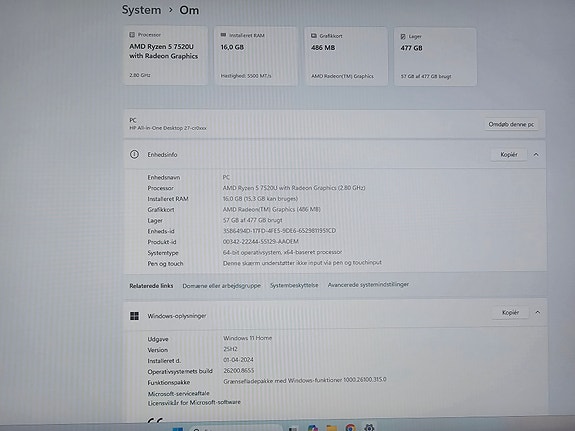Click the Produkt-id value 00342-22244-55129-AAOEM

tap(261, 241)
